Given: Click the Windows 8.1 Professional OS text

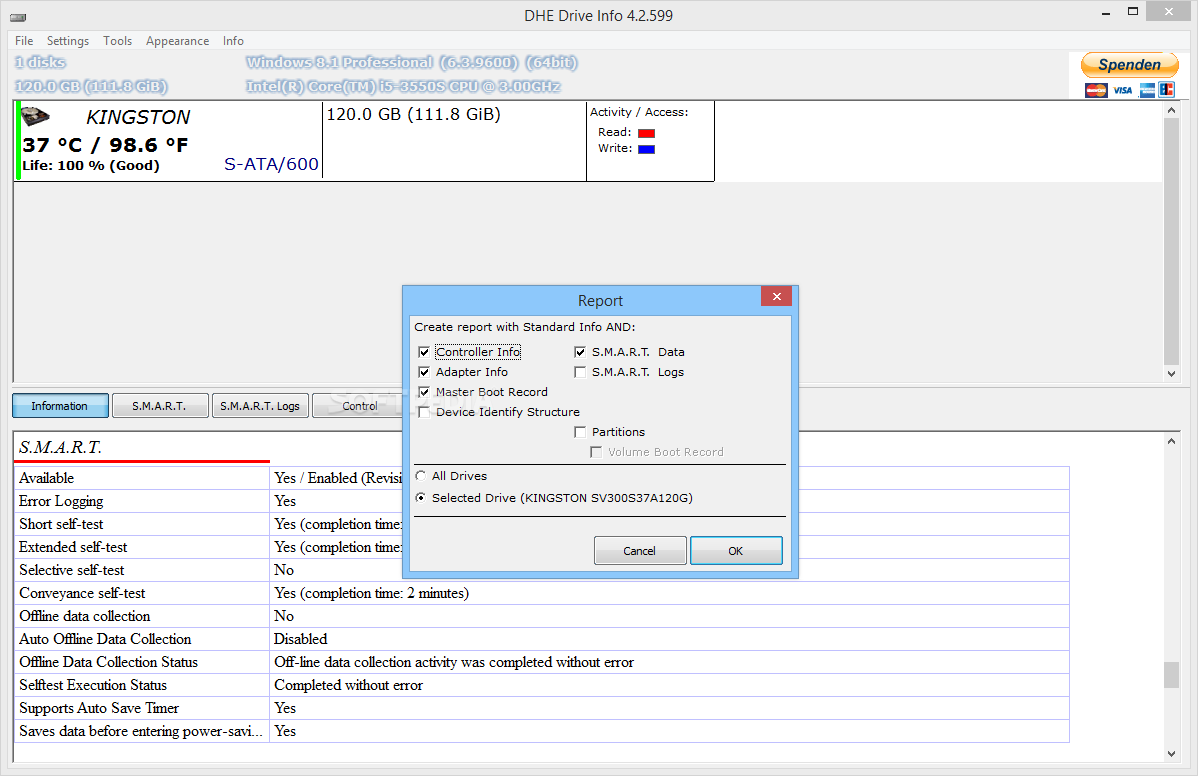Looking at the screenshot, I should click(412, 63).
